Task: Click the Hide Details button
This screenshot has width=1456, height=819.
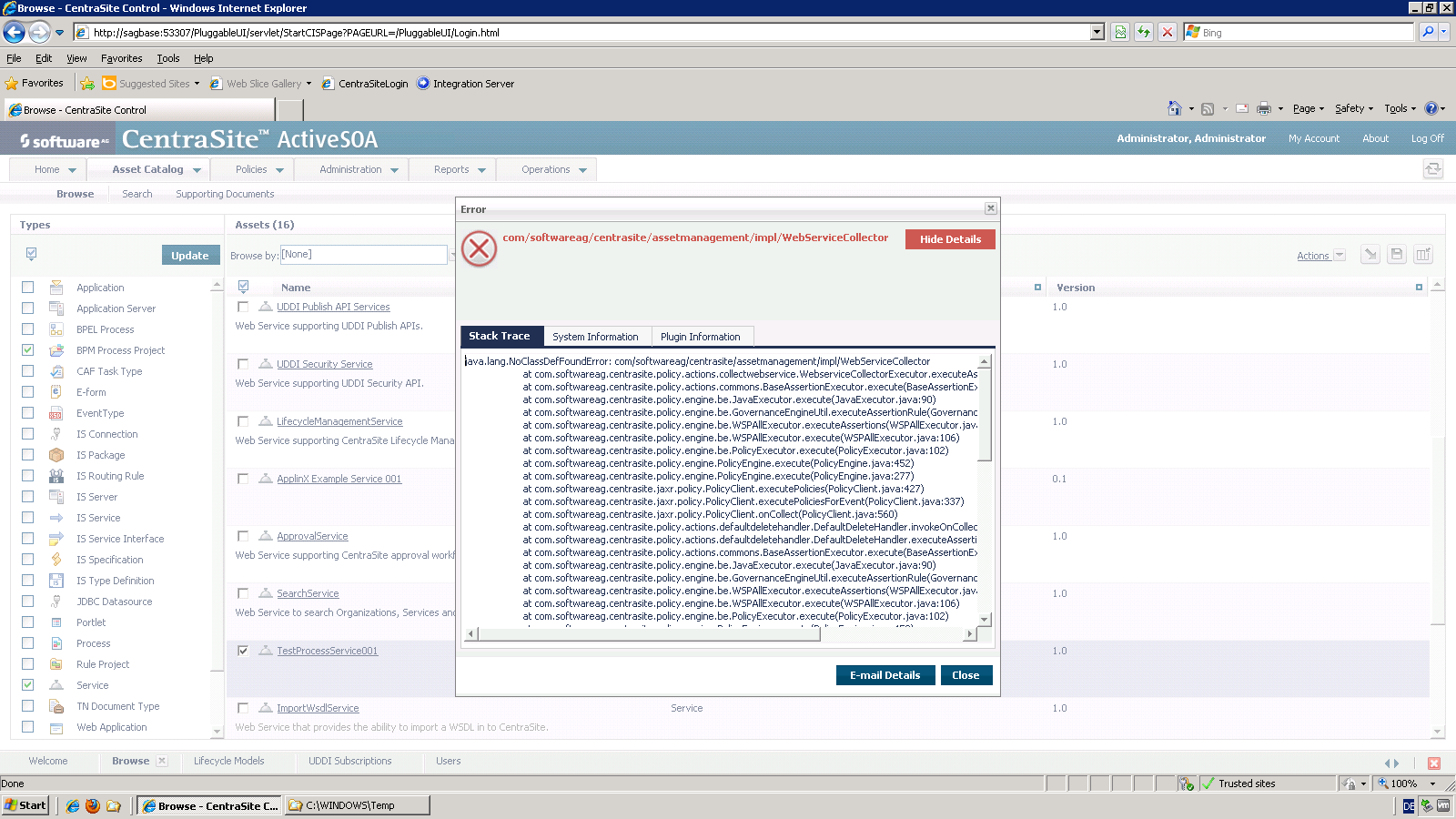Action: coord(950,239)
